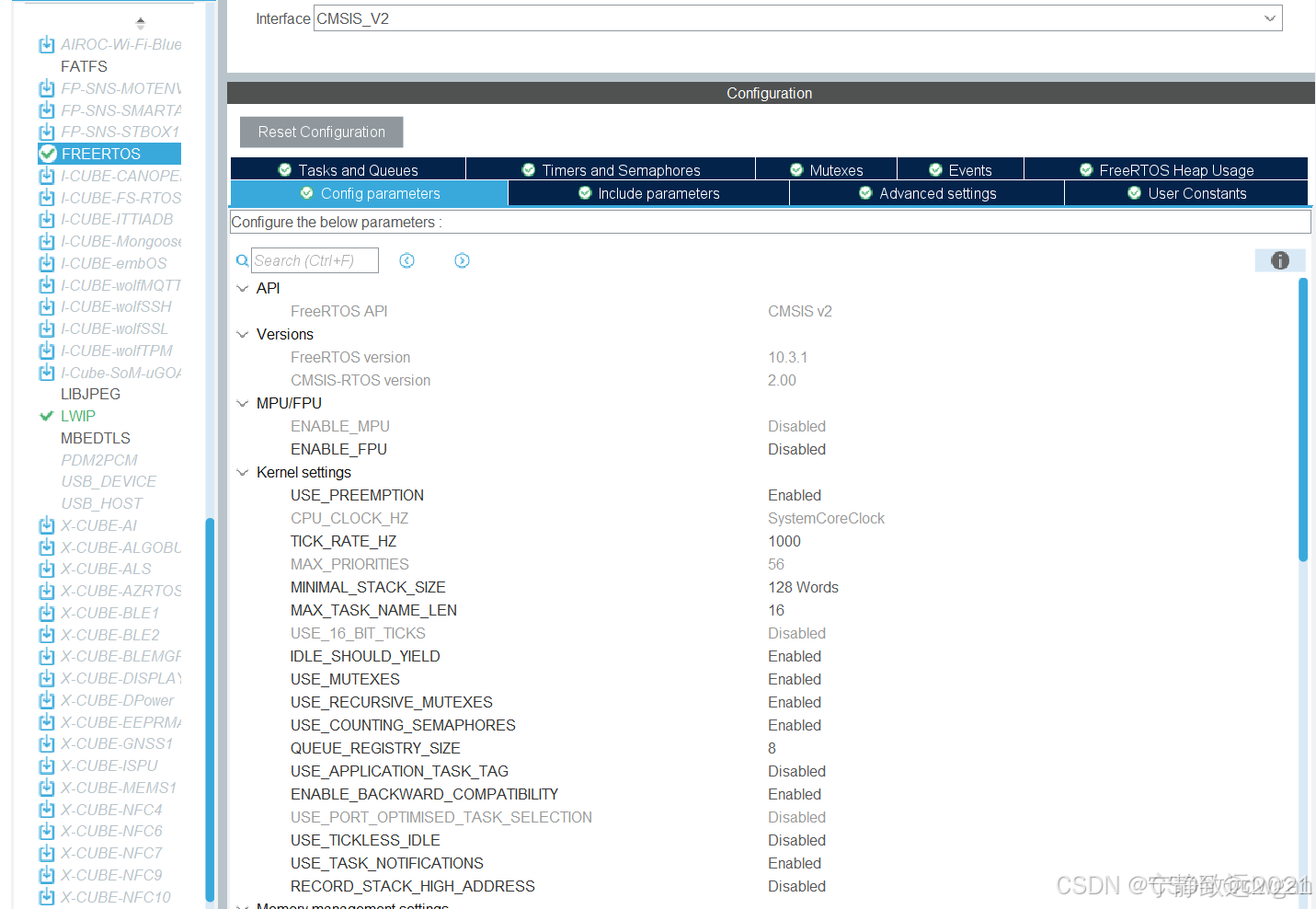Click the MINIMAL_STACK_SIZE value 128 Words

803,587
